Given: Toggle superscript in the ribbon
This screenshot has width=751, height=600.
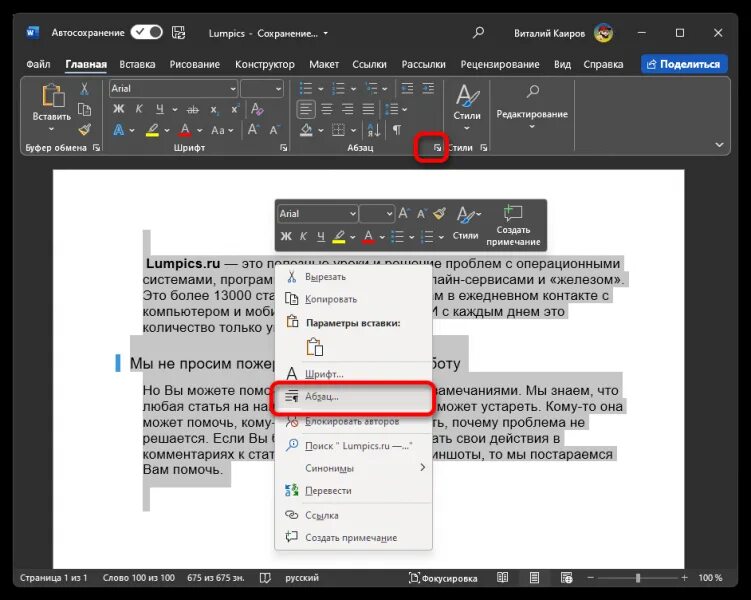Looking at the screenshot, I should [x=235, y=109].
